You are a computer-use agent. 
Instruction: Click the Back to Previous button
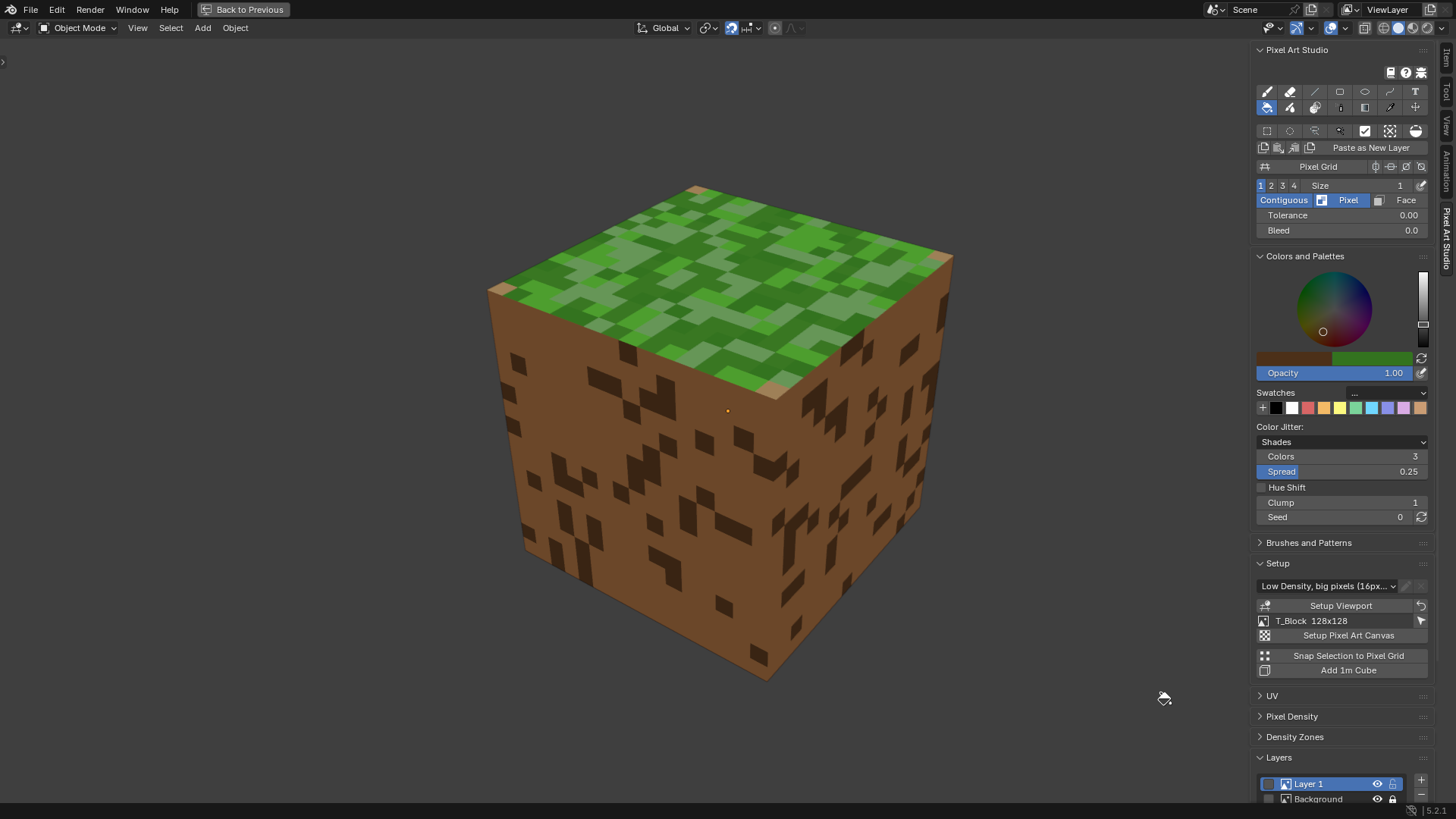243,10
